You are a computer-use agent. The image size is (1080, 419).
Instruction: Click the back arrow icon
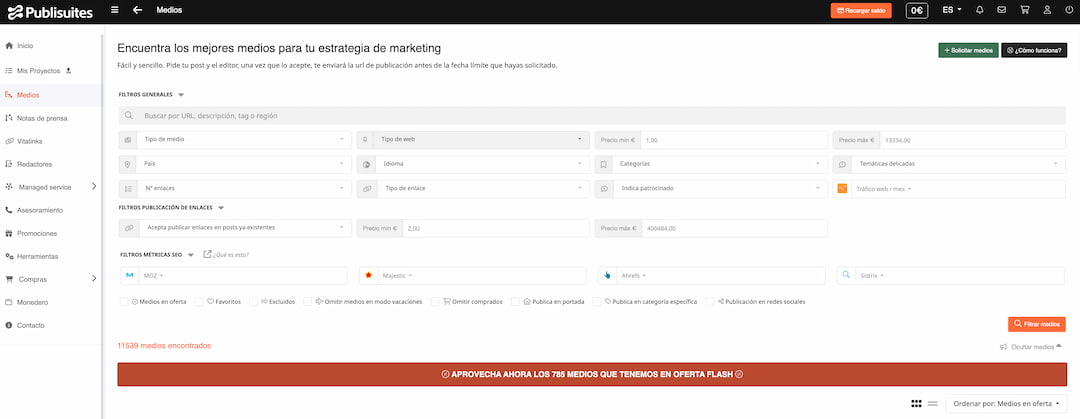click(x=137, y=10)
